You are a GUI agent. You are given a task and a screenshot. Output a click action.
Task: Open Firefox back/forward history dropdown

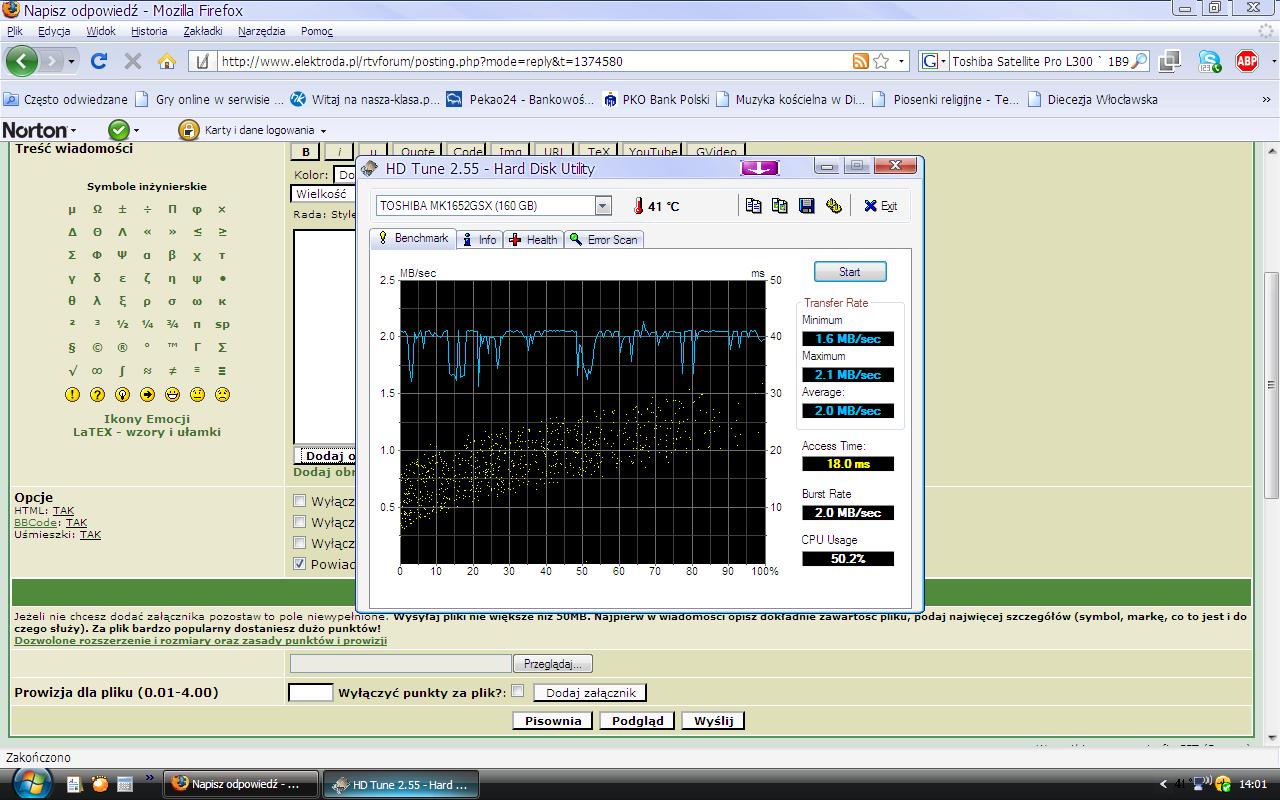71,61
